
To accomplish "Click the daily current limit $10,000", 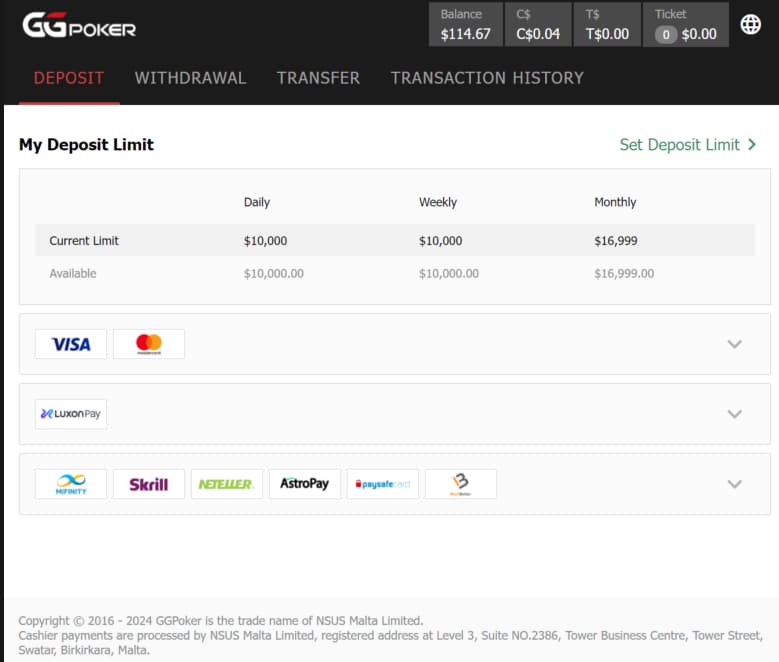I will 265,241.
